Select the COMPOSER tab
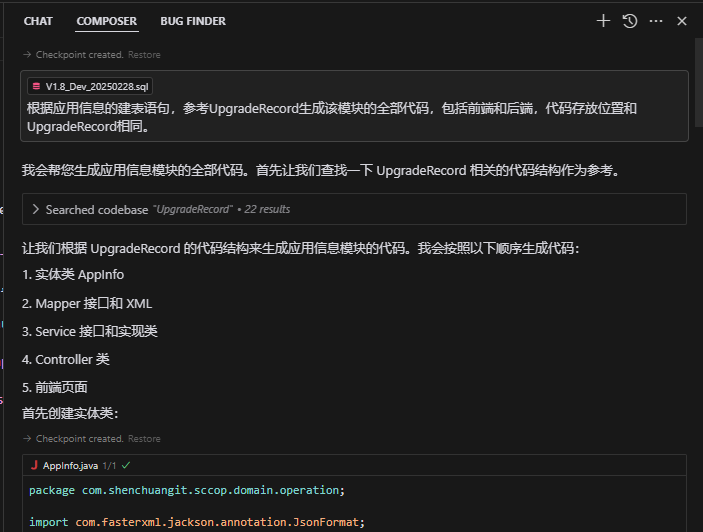 coord(106,21)
